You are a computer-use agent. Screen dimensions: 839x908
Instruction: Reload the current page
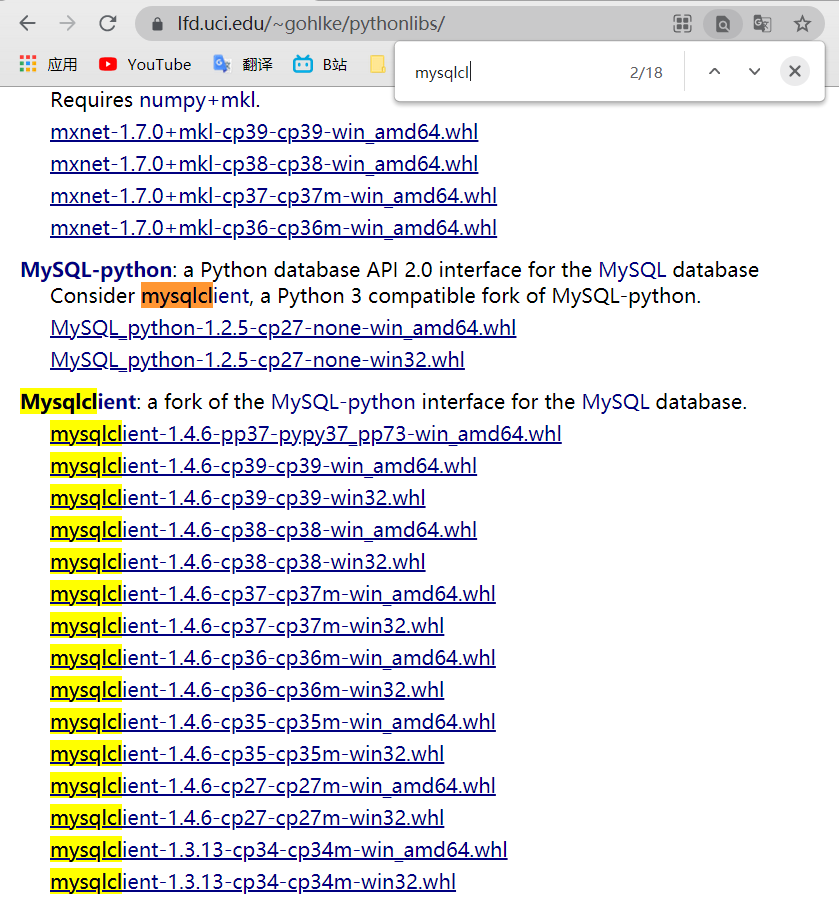(108, 24)
